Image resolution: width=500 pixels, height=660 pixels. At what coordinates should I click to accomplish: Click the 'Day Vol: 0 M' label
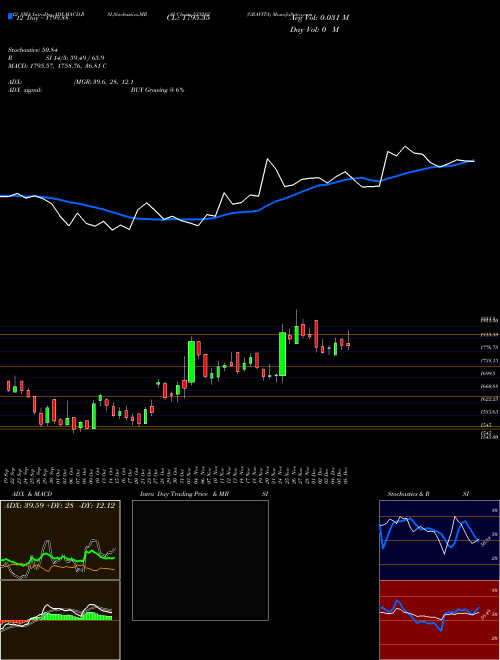pos(314,29)
